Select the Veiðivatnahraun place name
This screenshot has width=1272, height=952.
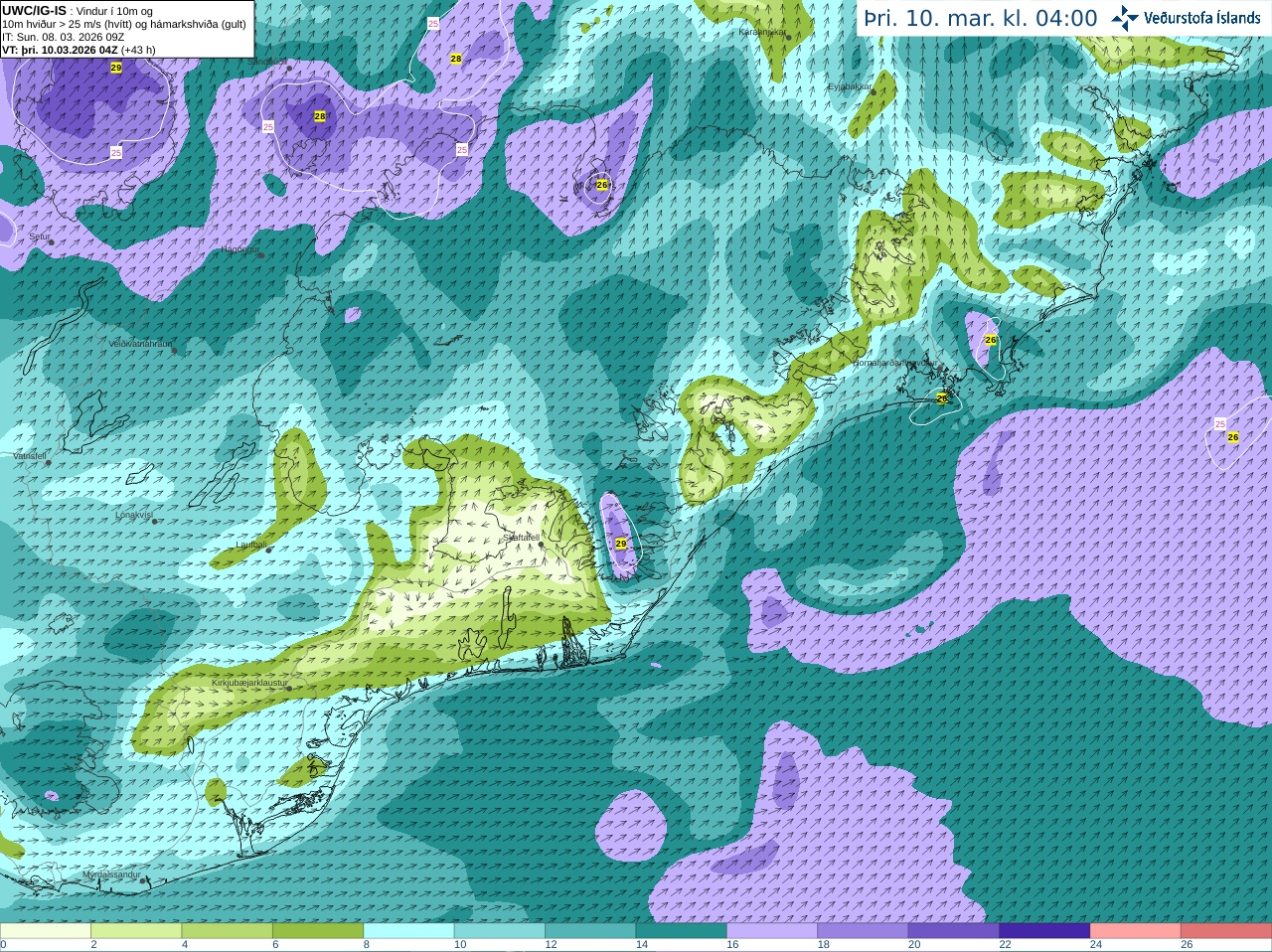[140, 344]
